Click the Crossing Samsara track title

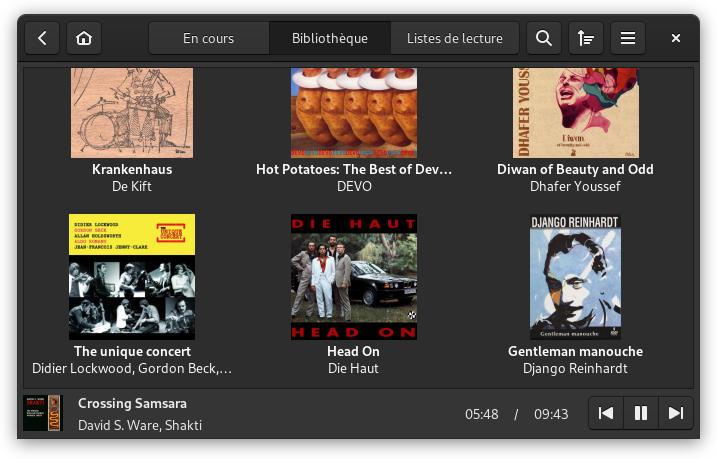click(x=132, y=403)
